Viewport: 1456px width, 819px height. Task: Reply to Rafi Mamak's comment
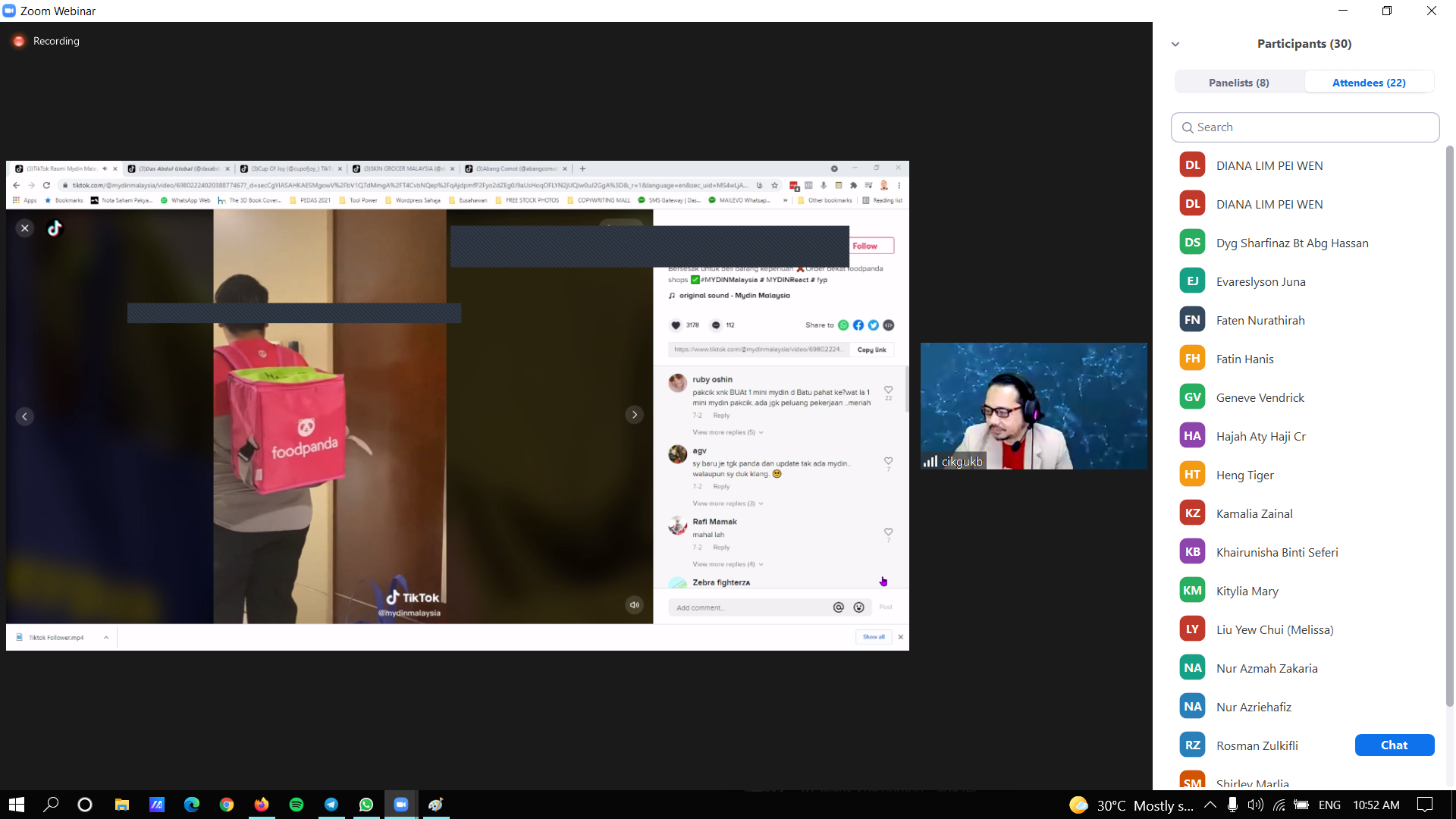[721, 548]
